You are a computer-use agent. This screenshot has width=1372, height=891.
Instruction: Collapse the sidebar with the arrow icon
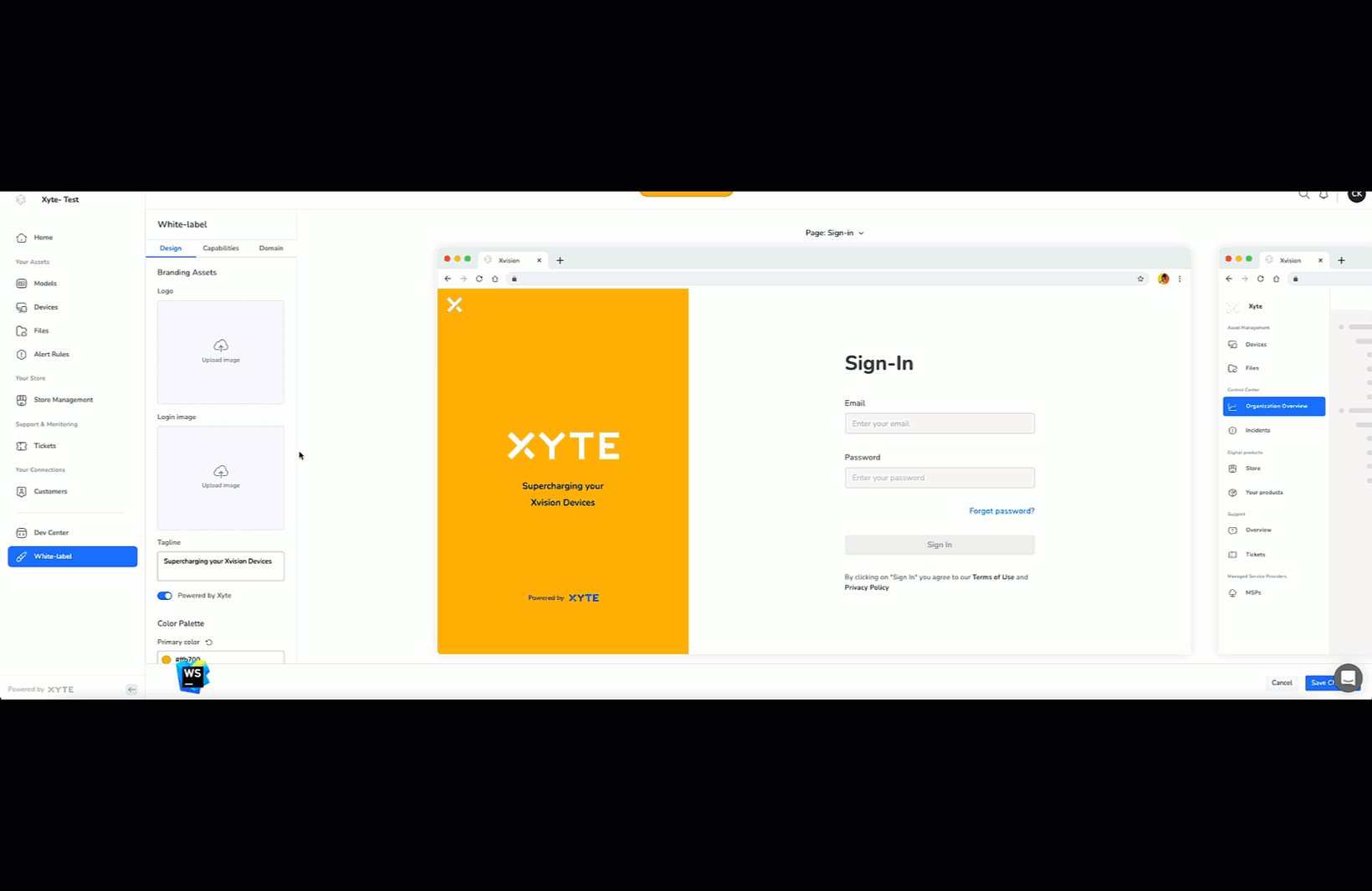pos(131,689)
